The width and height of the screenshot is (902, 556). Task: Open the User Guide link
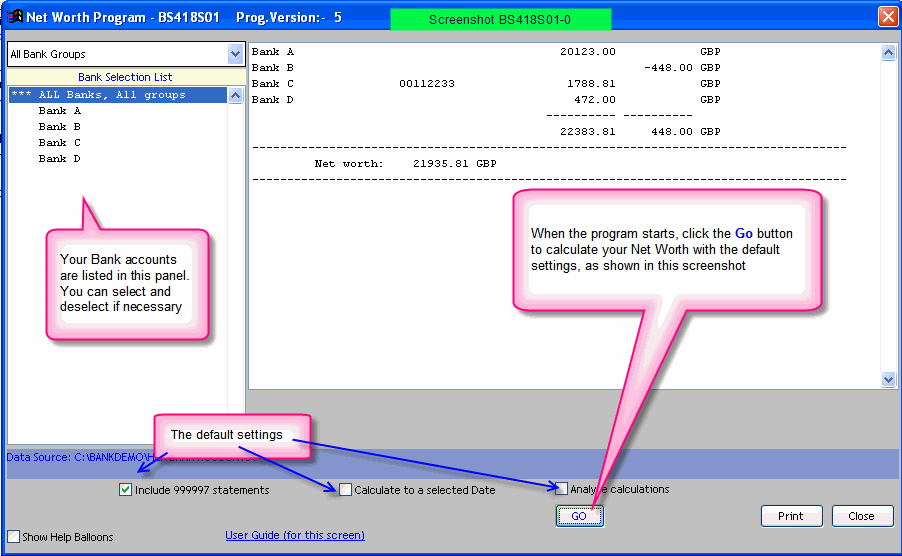(x=295, y=535)
